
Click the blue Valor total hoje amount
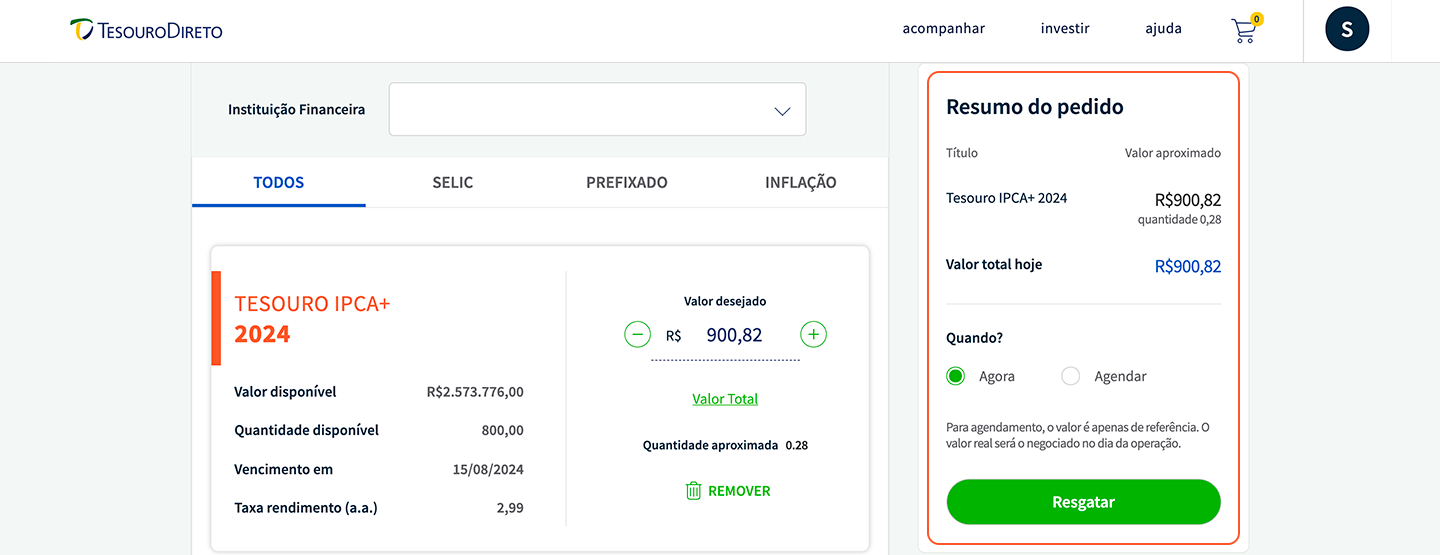pyautogui.click(x=1188, y=267)
